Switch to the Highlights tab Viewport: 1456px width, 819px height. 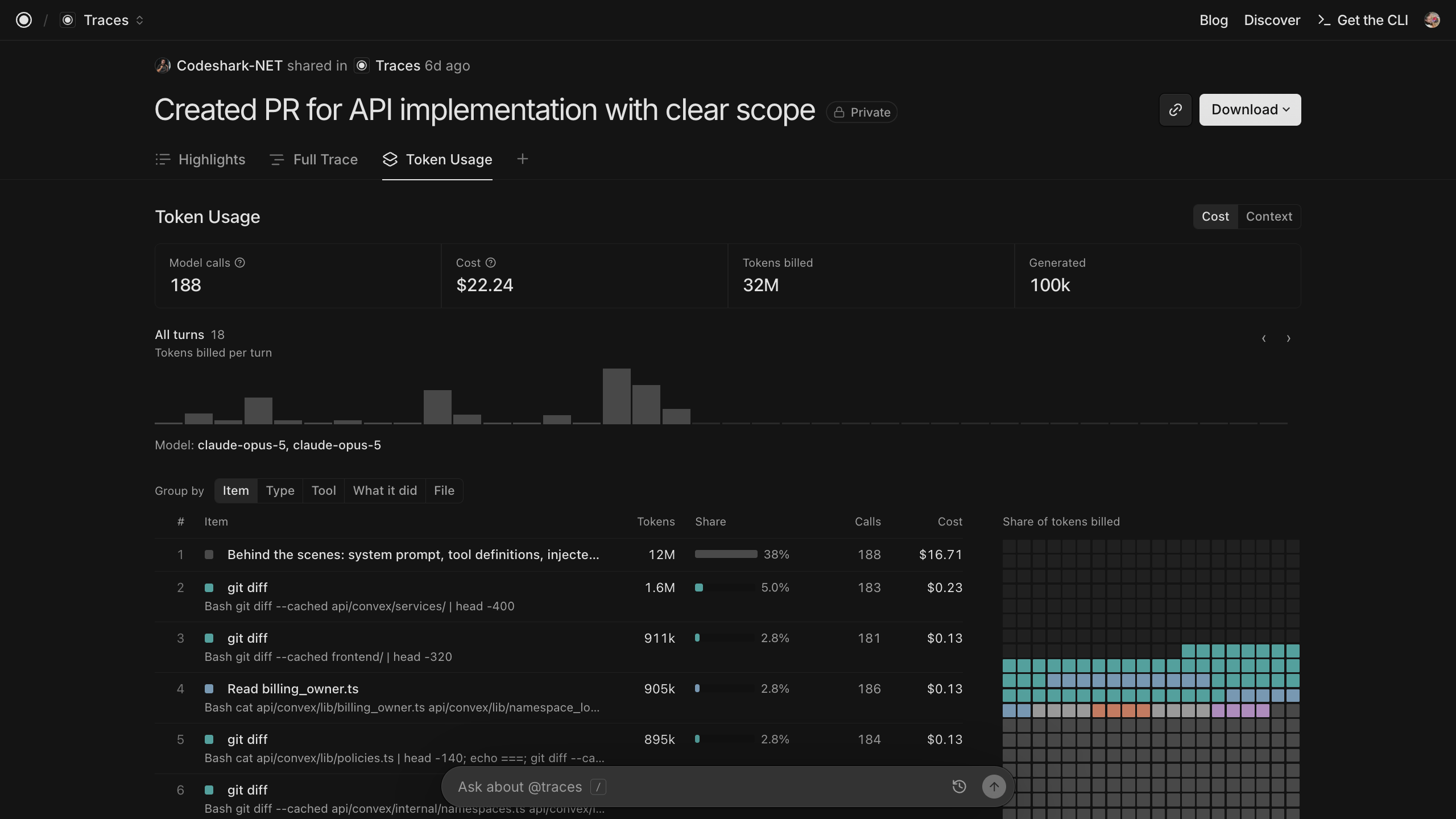tap(200, 160)
